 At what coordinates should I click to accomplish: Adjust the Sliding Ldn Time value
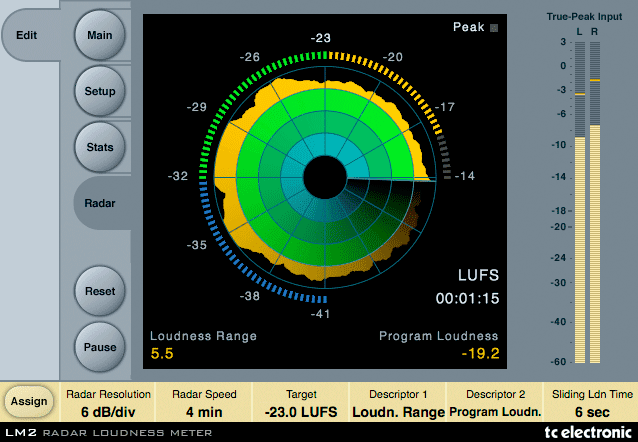click(x=590, y=403)
